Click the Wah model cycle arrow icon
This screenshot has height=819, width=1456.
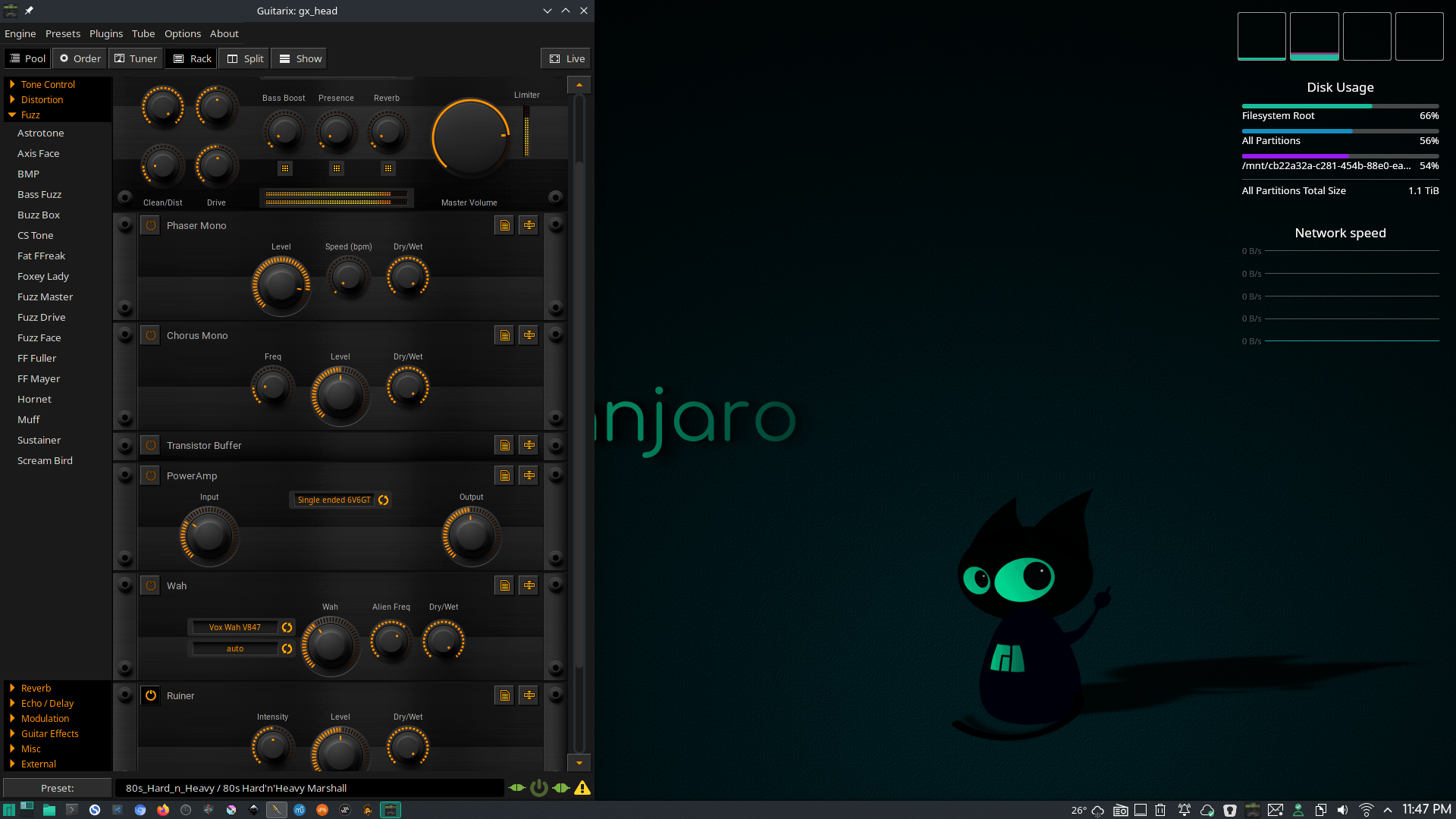(287, 627)
